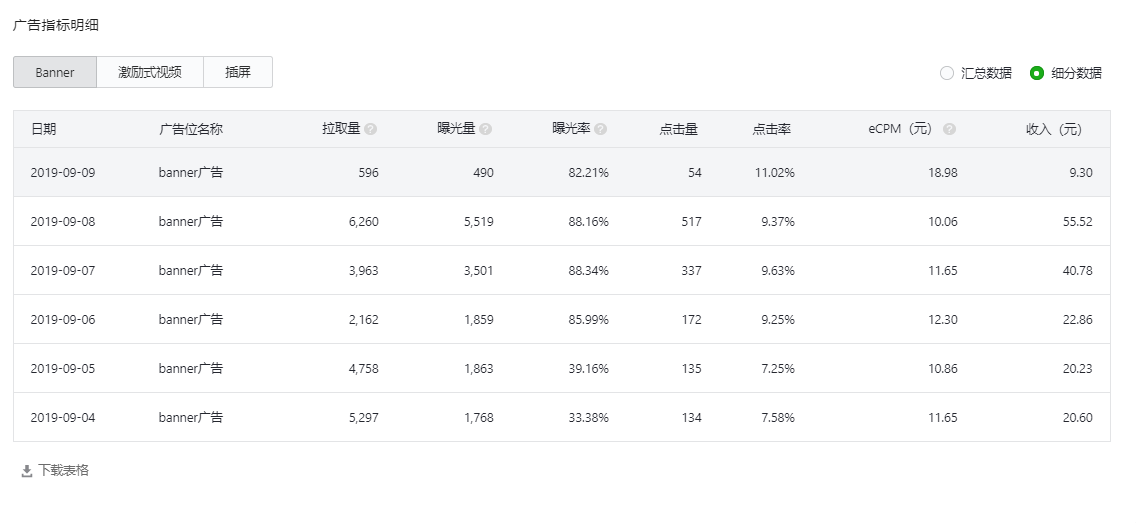The width and height of the screenshot is (1136, 523).
Task: Click the help icon beside 拉取量
Action: coord(371,130)
